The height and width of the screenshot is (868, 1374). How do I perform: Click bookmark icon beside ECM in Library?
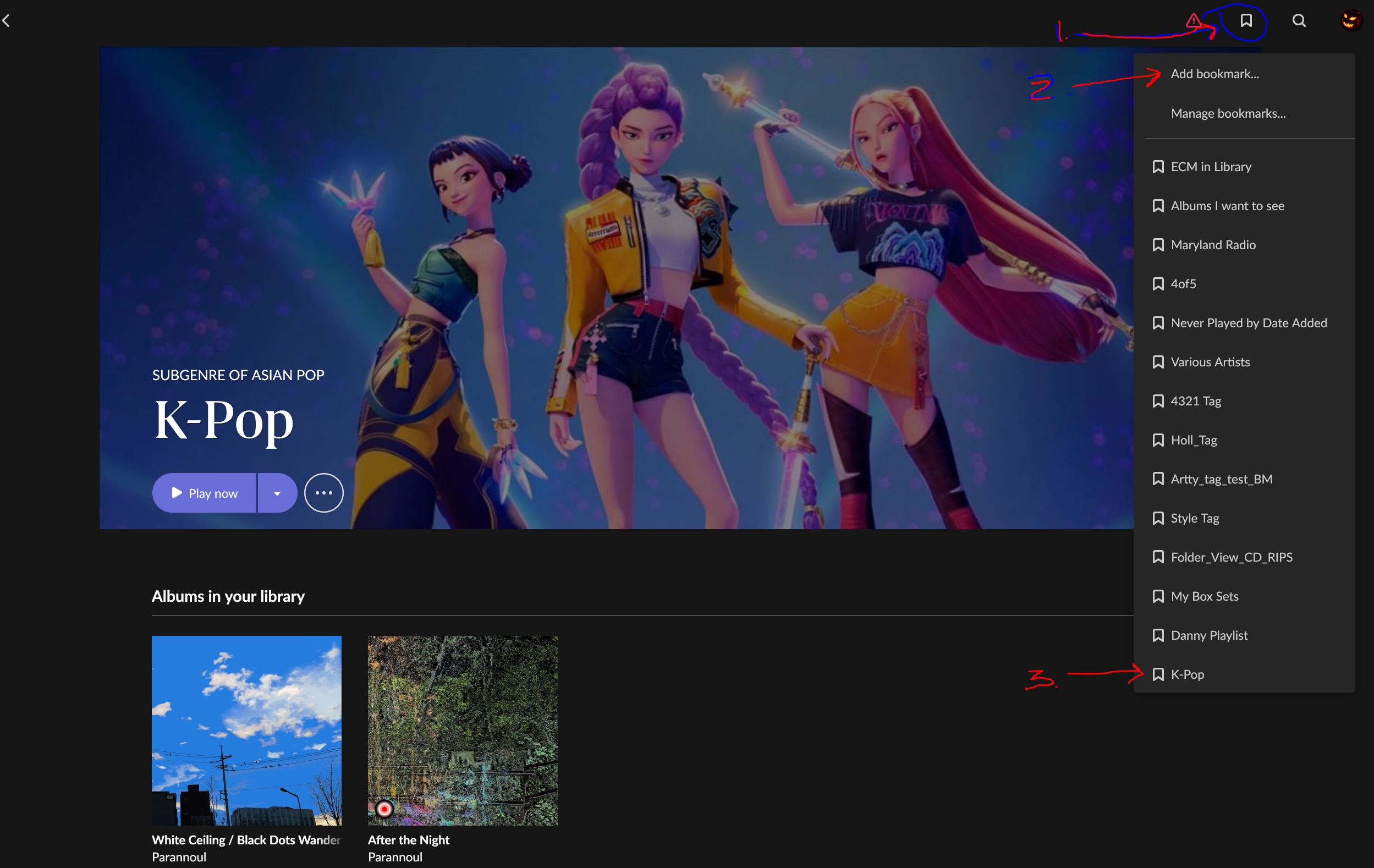click(x=1158, y=167)
